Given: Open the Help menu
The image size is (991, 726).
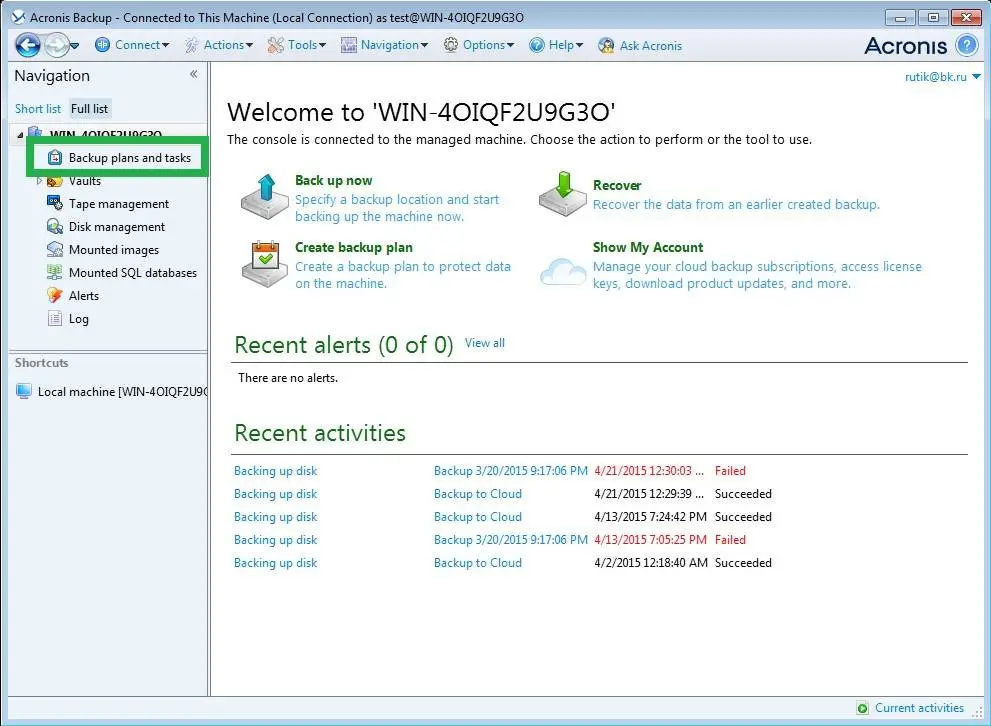Looking at the screenshot, I should coord(556,45).
